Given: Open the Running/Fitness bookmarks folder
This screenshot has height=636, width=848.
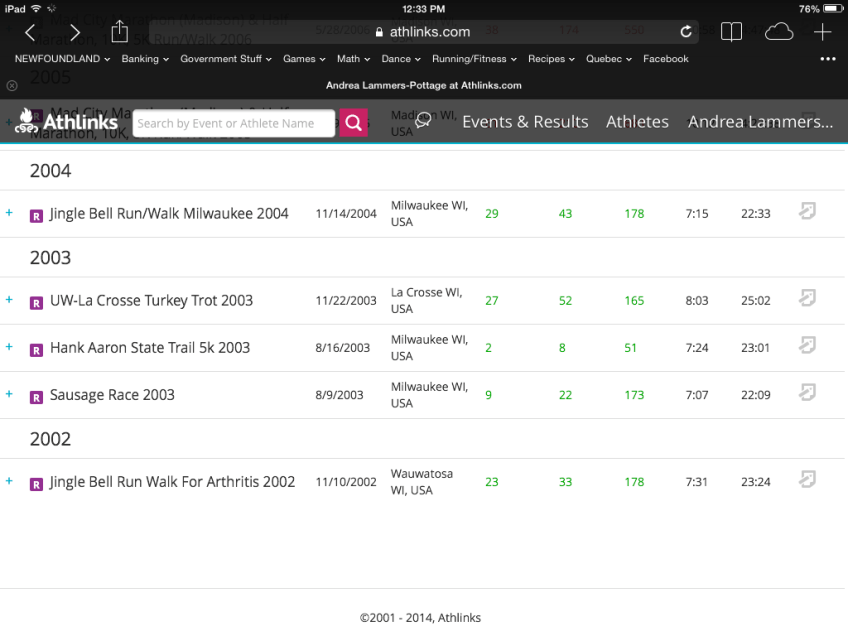Looking at the screenshot, I should click(474, 59).
